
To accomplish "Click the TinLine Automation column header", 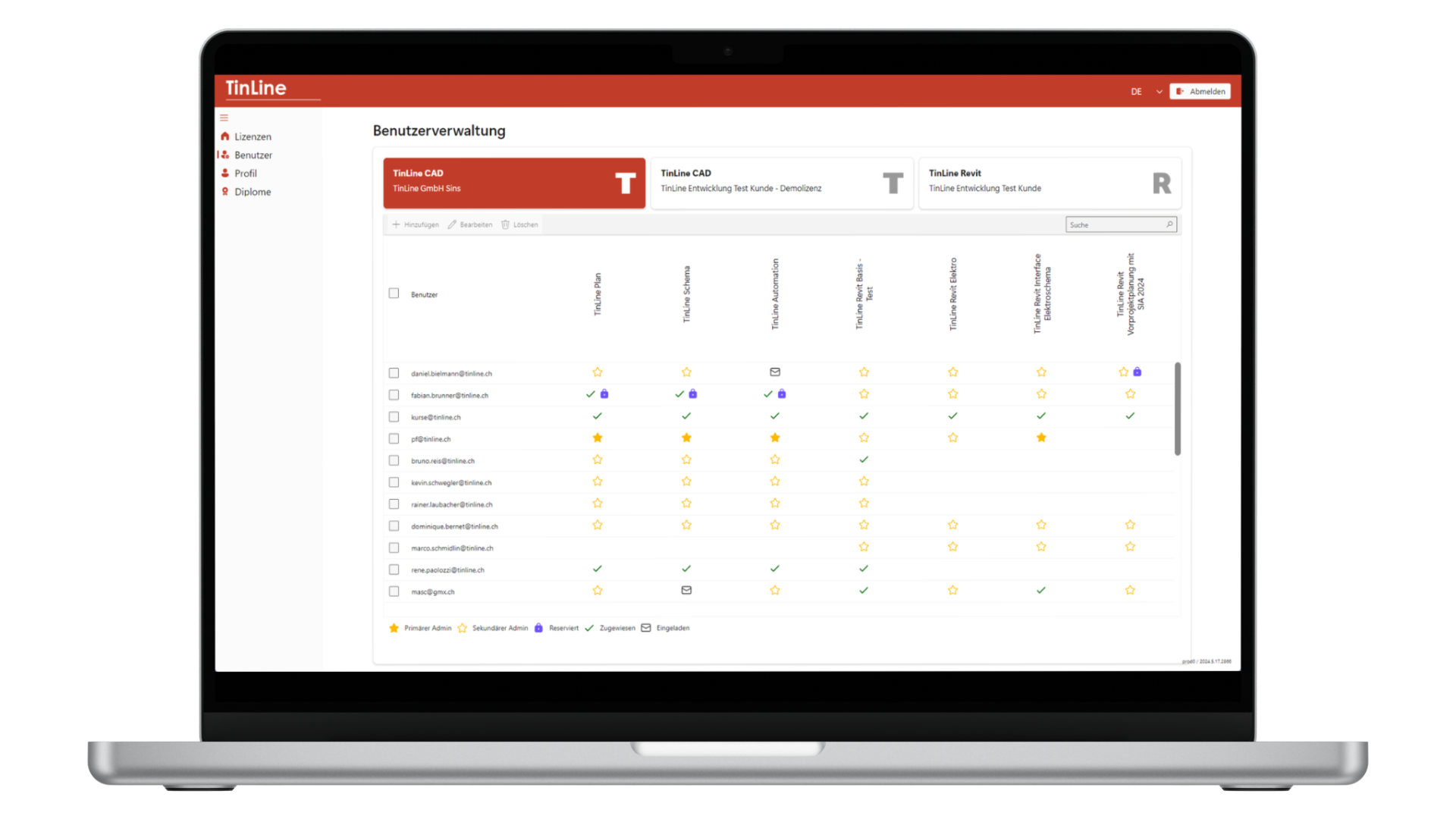I will pyautogui.click(x=775, y=294).
